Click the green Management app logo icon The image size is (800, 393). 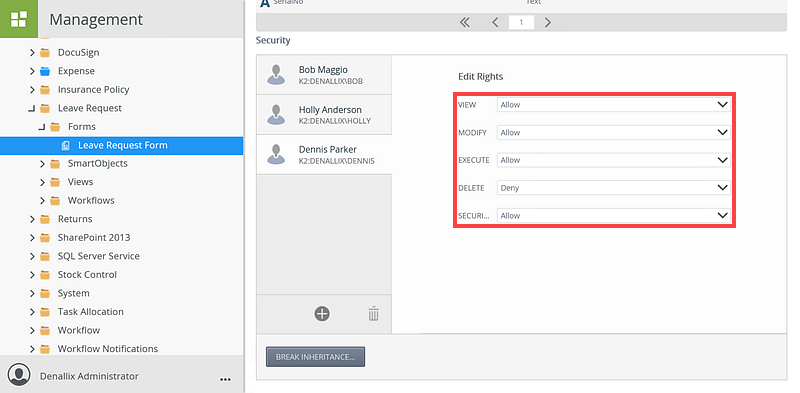click(19, 19)
